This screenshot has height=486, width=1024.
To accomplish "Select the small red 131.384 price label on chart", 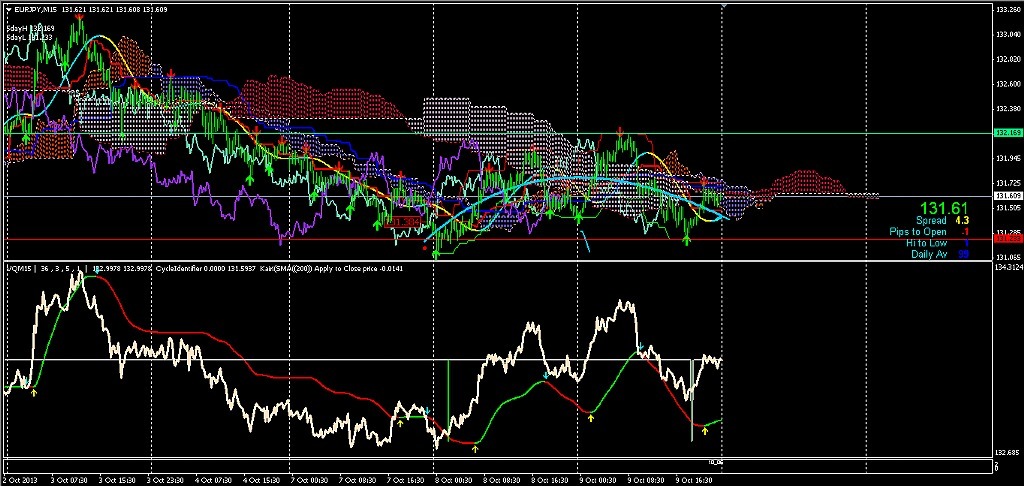I will coord(402,223).
